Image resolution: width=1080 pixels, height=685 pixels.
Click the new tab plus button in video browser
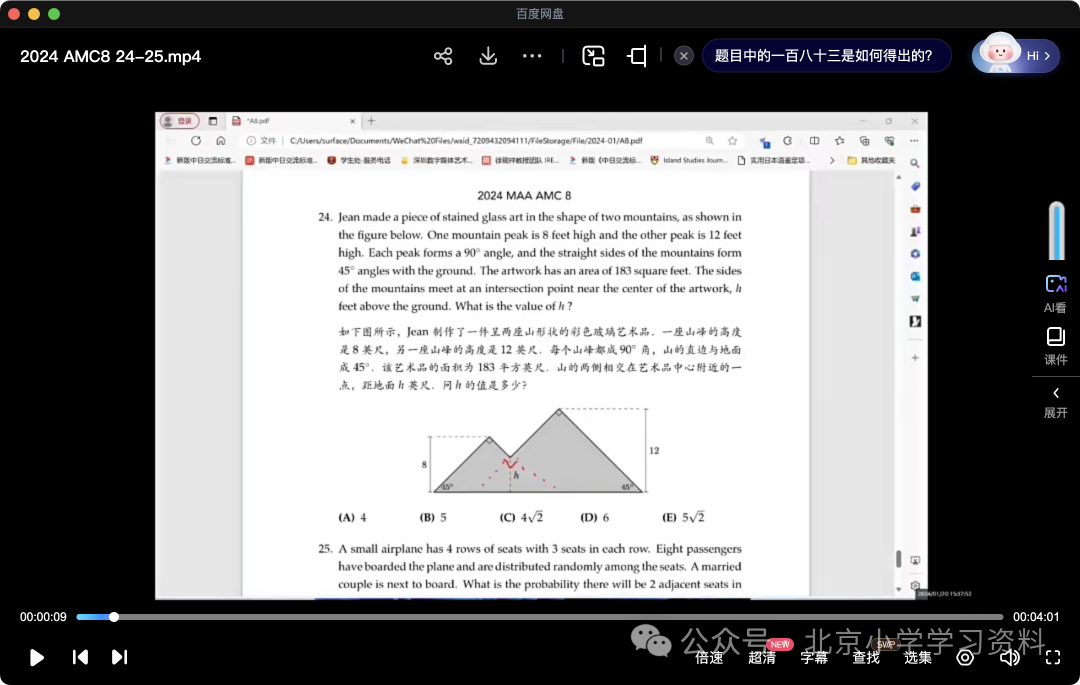tap(371, 121)
